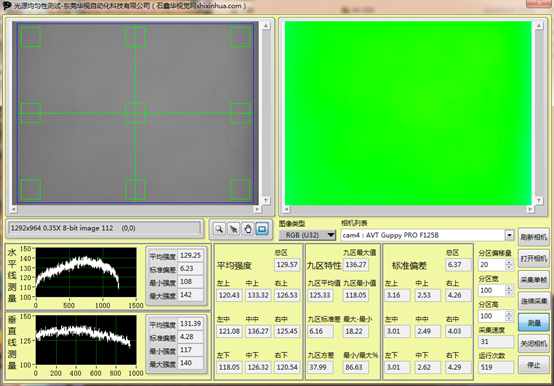554x386 pixels.
Task: Click the 九区方差 value 37.99
Action: tap(320, 367)
